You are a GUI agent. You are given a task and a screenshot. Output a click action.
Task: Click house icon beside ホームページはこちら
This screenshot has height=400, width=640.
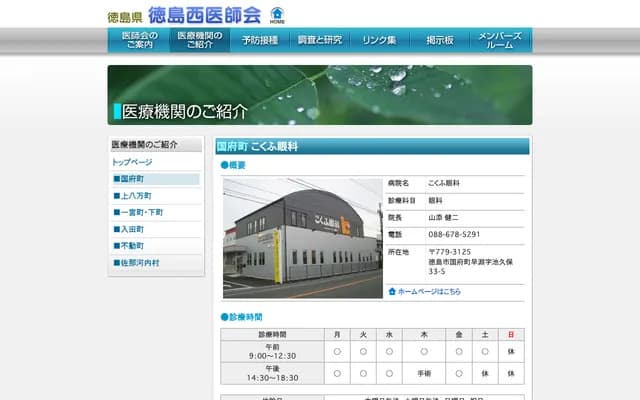click(x=392, y=291)
